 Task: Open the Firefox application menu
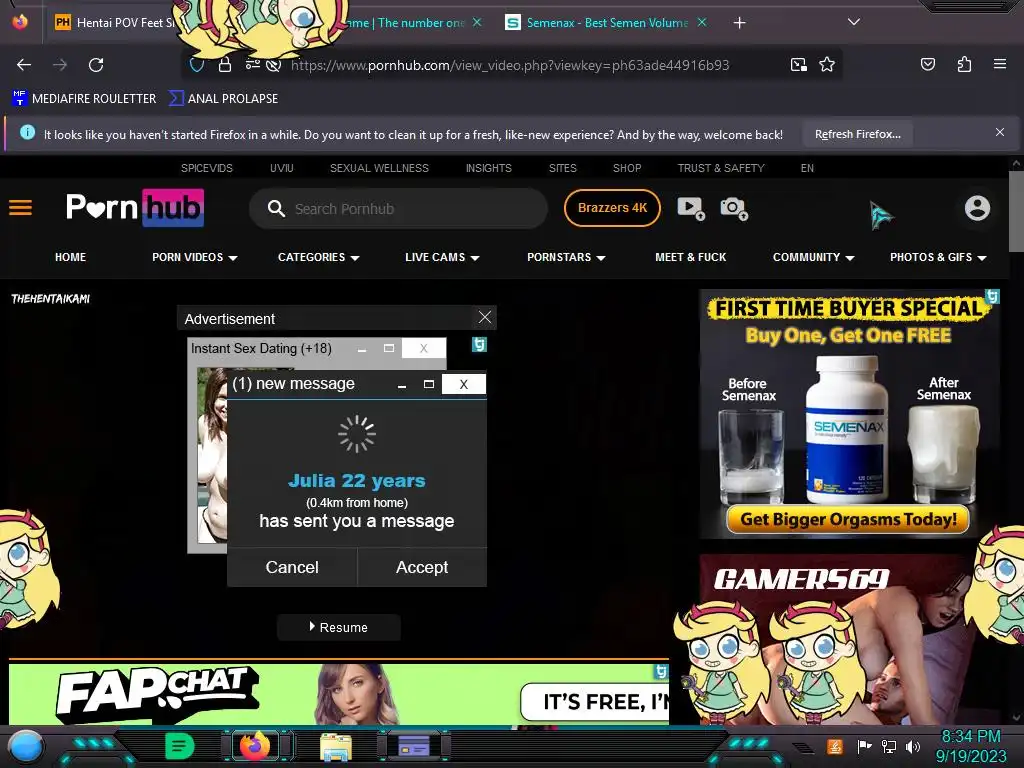click(x=999, y=64)
